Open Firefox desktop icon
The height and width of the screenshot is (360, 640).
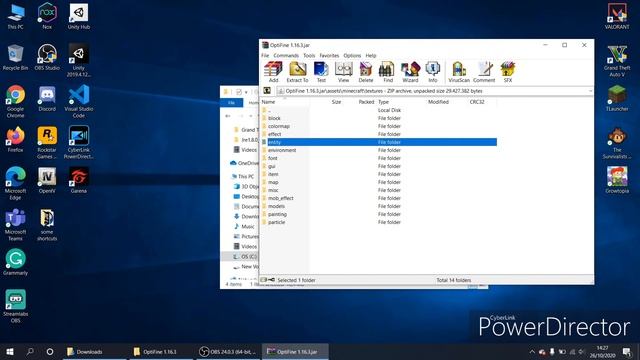click(16, 140)
